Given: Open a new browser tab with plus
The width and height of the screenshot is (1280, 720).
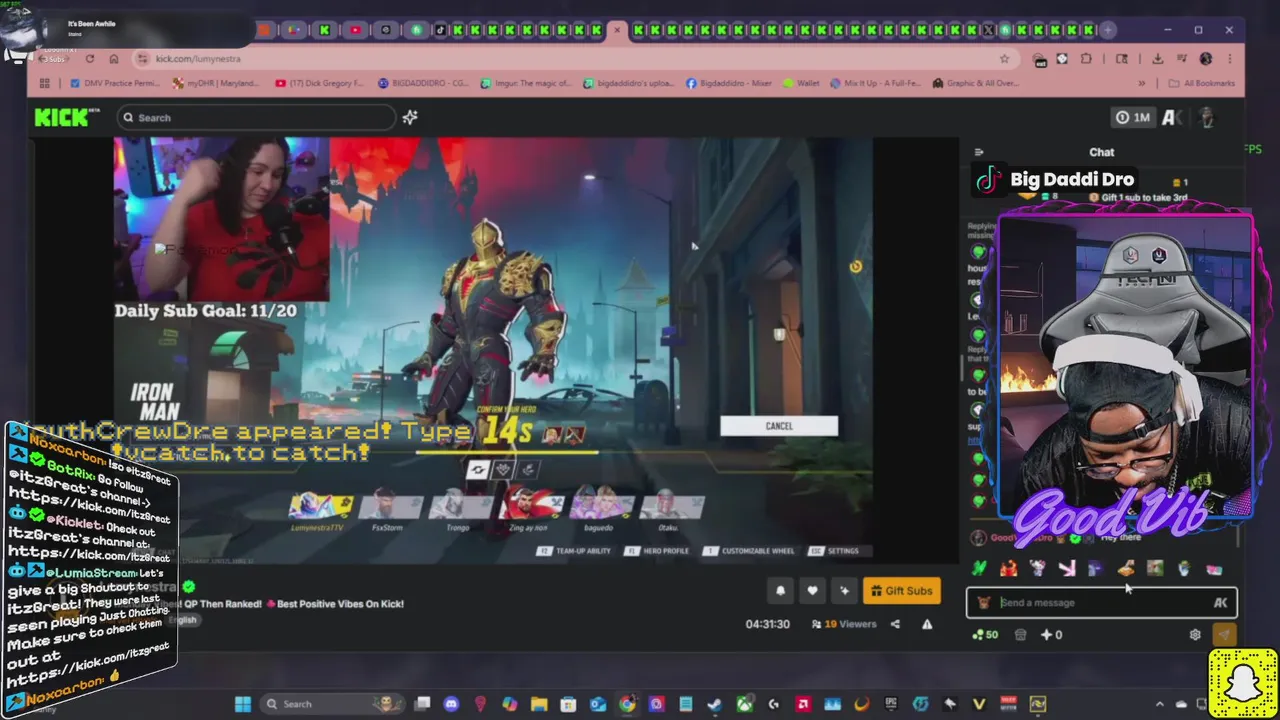Looking at the screenshot, I should pyautogui.click(x=1108, y=30).
